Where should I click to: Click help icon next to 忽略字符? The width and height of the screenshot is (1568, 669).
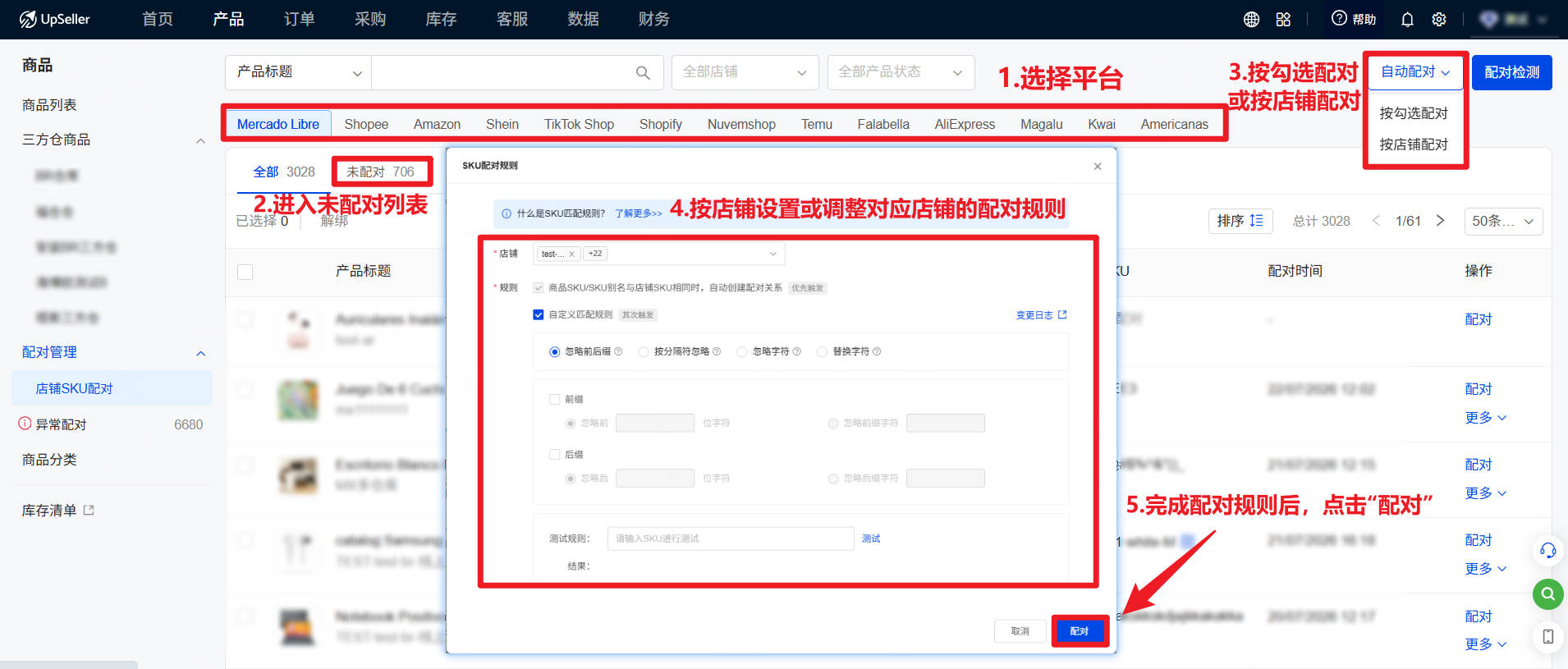coord(796,351)
